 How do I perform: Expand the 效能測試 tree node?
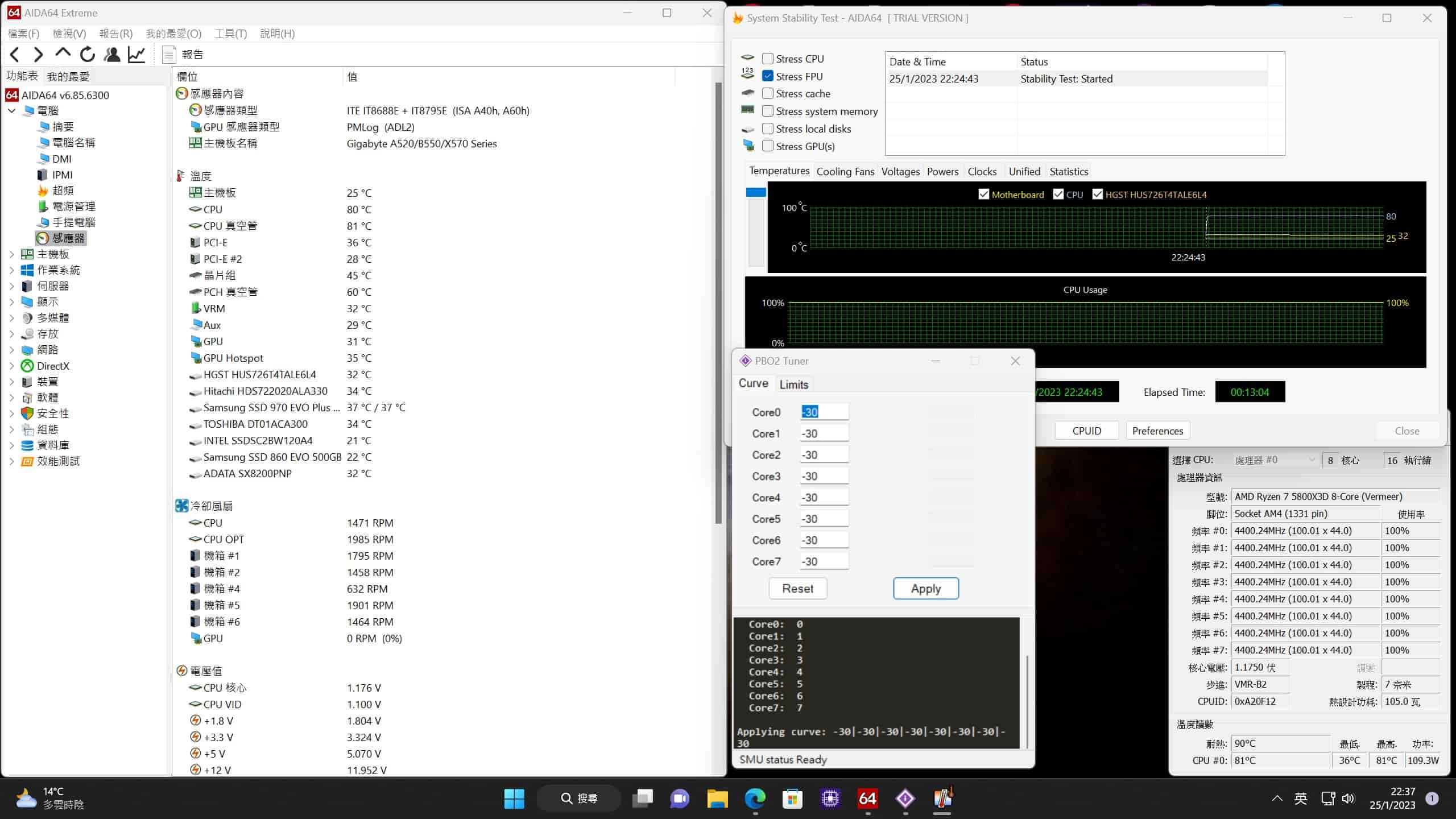(x=12, y=461)
